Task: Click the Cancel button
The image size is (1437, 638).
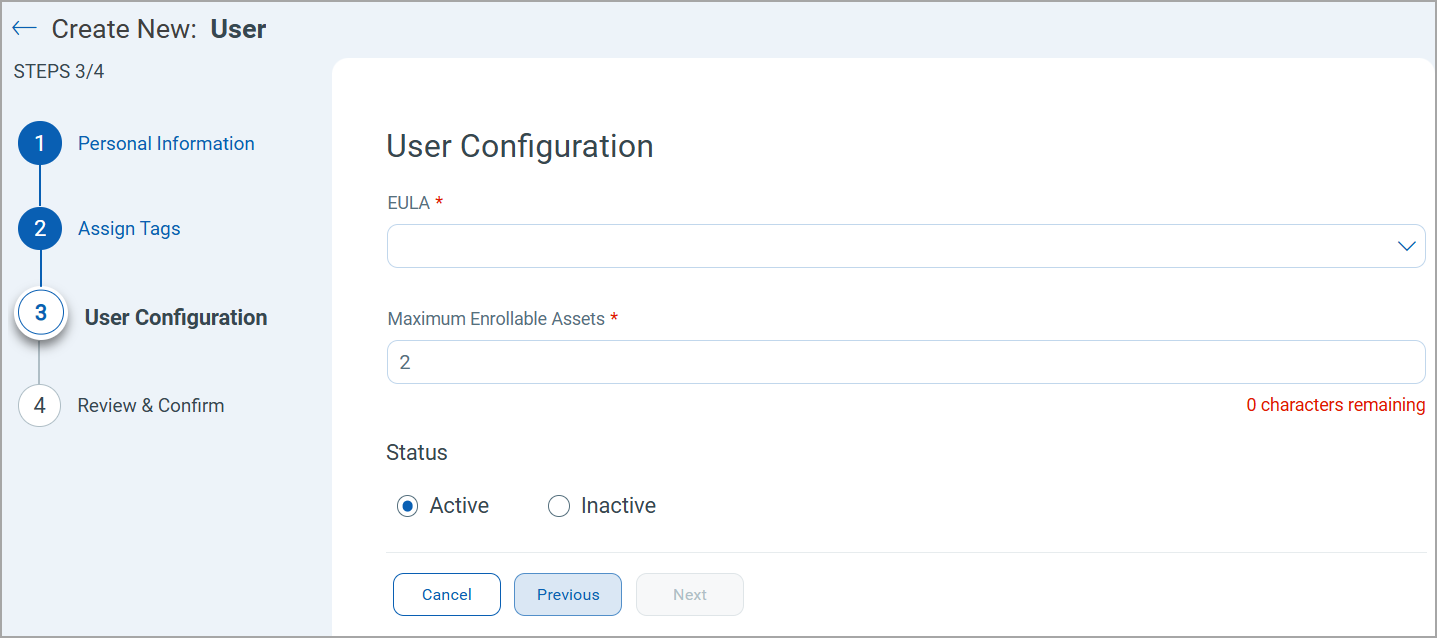Action: click(447, 594)
